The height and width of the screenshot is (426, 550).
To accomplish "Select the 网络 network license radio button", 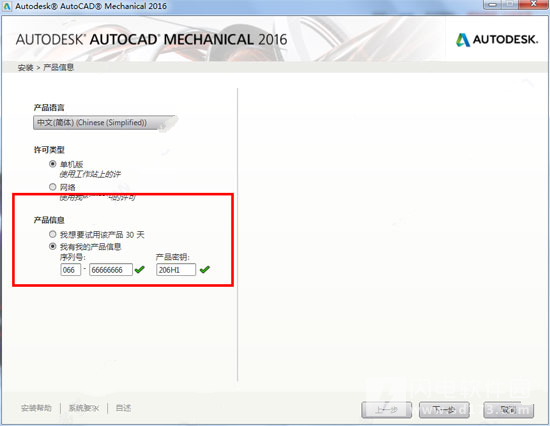I will (53, 187).
